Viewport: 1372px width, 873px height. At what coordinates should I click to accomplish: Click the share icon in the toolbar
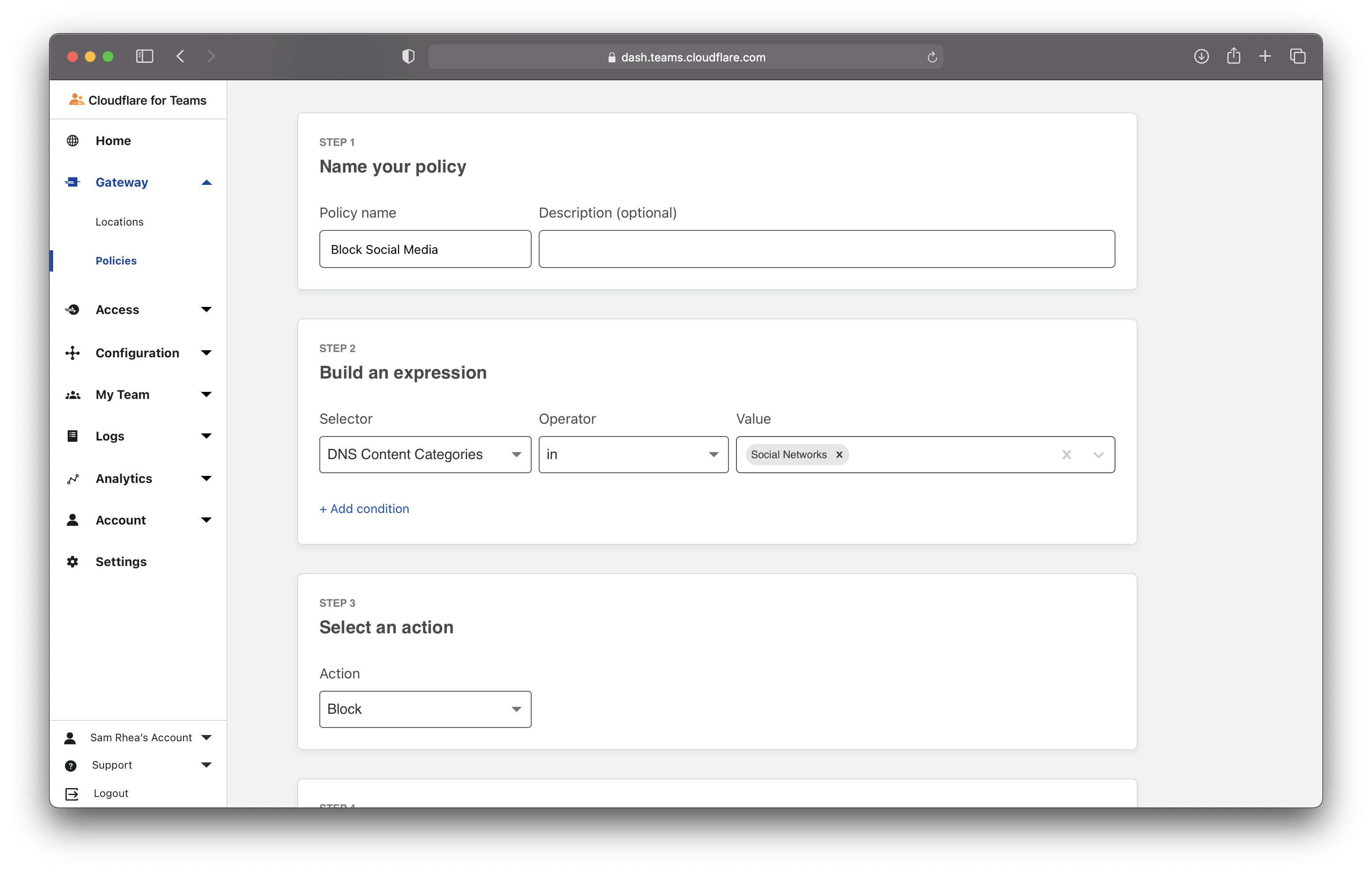pos(1234,56)
